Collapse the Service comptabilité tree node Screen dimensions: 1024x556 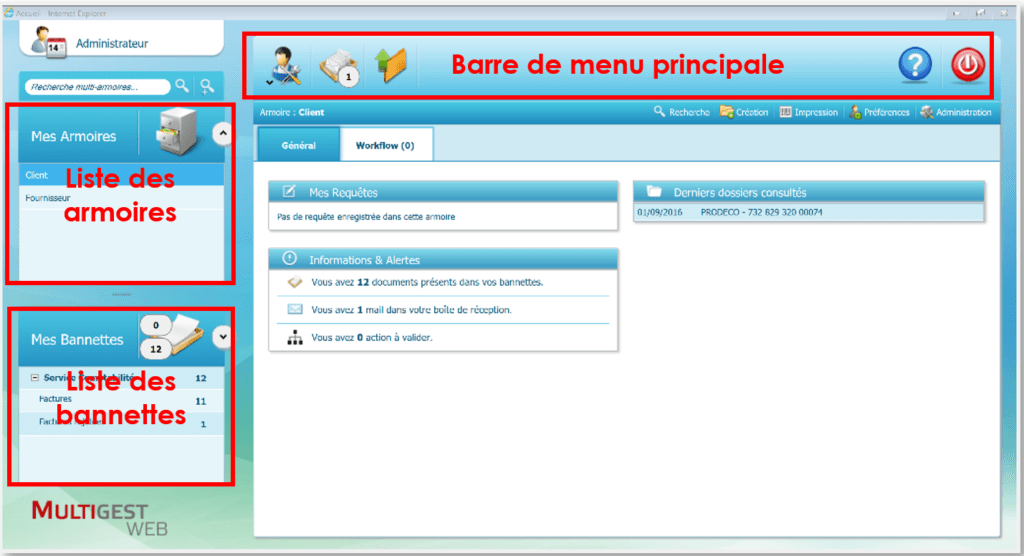click(x=35, y=378)
